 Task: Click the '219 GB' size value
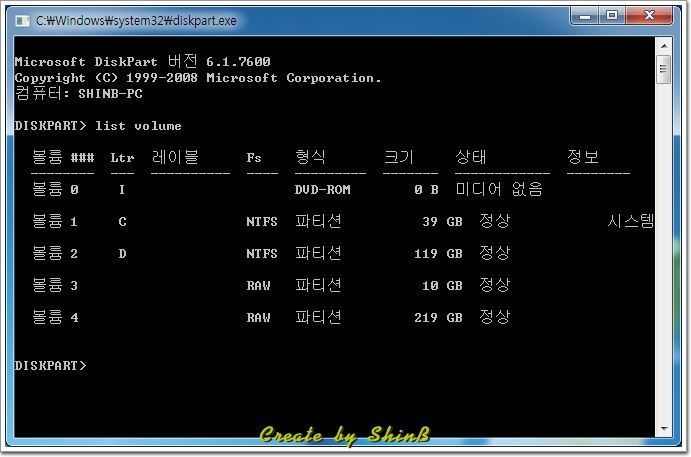point(438,318)
